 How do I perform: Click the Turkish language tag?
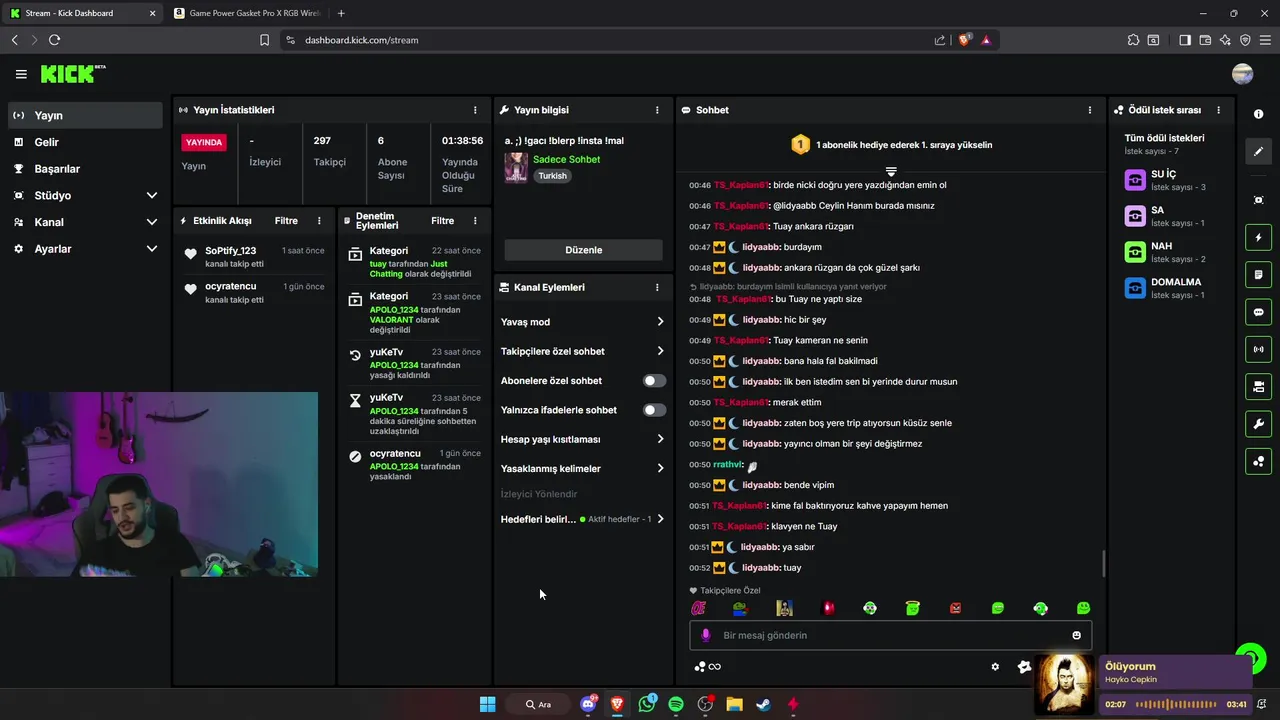point(552,176)
